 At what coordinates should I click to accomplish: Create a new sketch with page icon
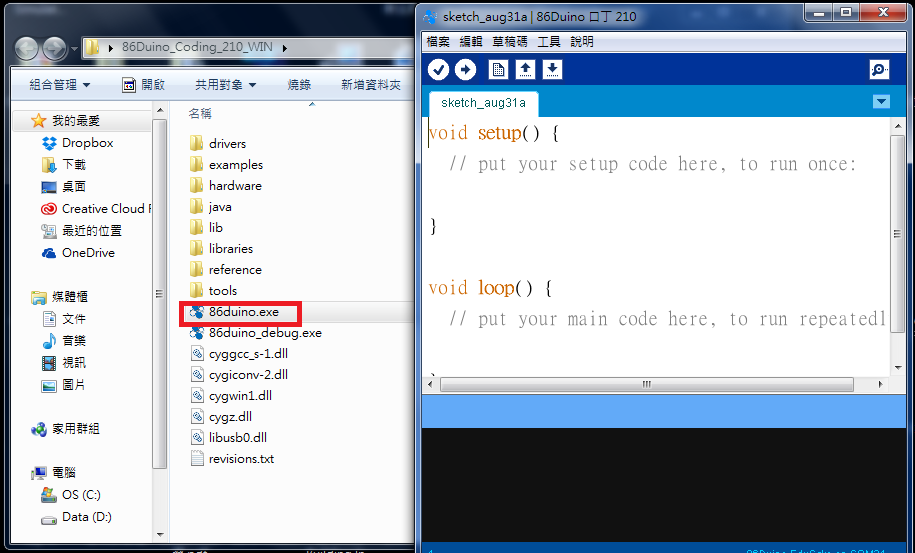[498, 70]
